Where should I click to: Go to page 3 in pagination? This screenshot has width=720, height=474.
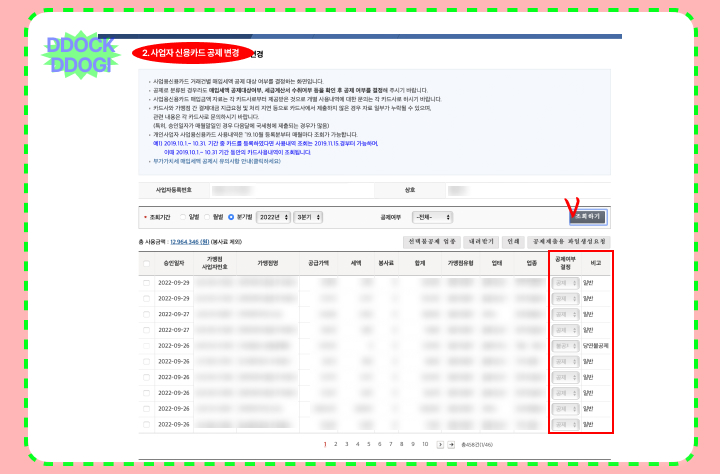(347, 444)
